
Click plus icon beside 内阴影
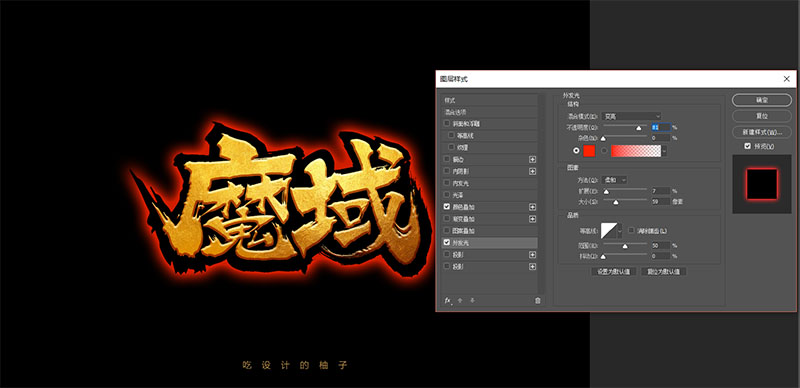tap(533, 171)
